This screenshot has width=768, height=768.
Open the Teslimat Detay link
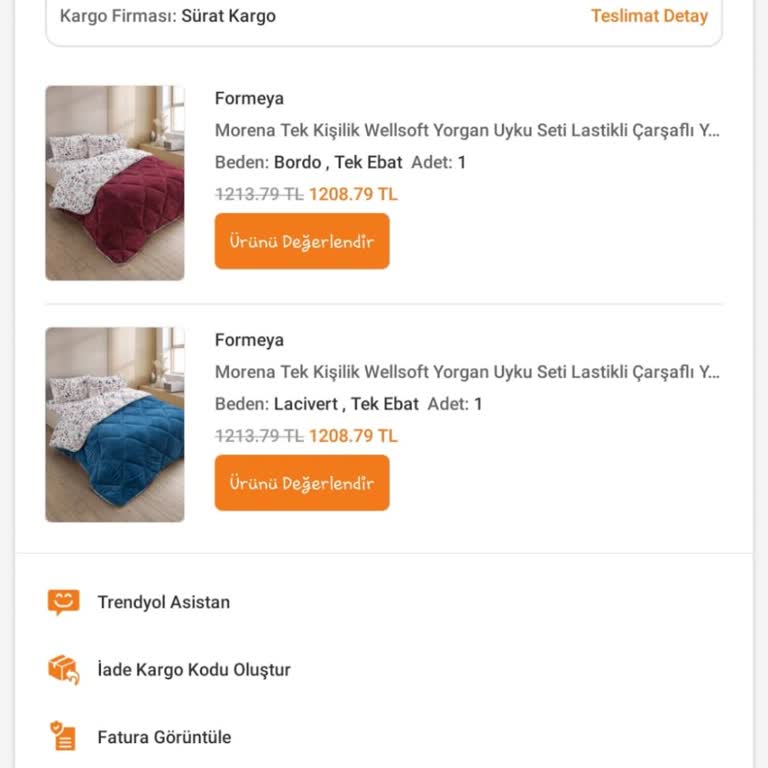[649, 16]
